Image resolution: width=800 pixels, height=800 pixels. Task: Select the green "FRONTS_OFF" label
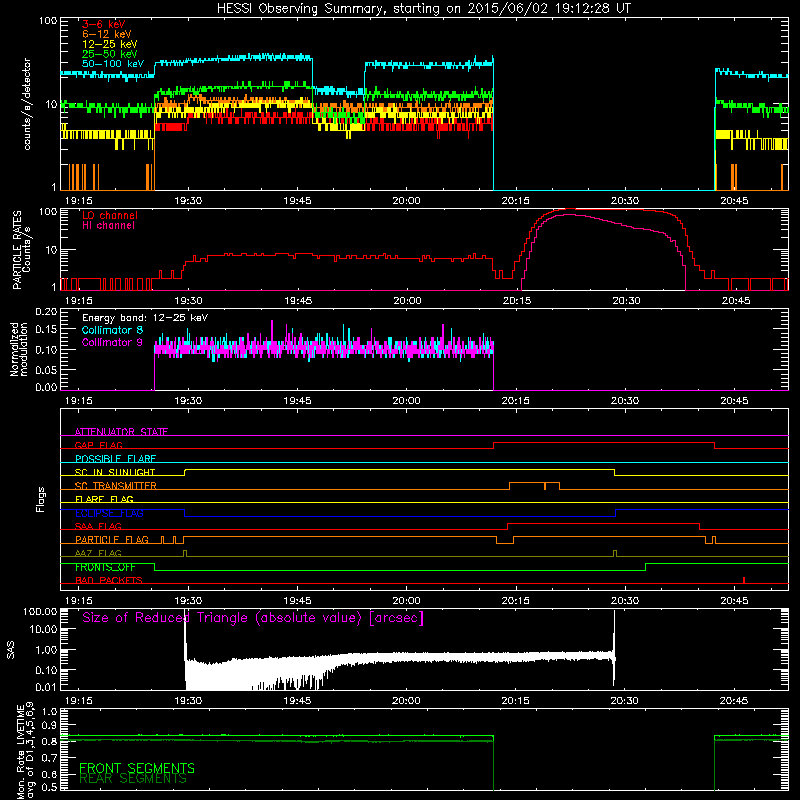pos(106,567)
